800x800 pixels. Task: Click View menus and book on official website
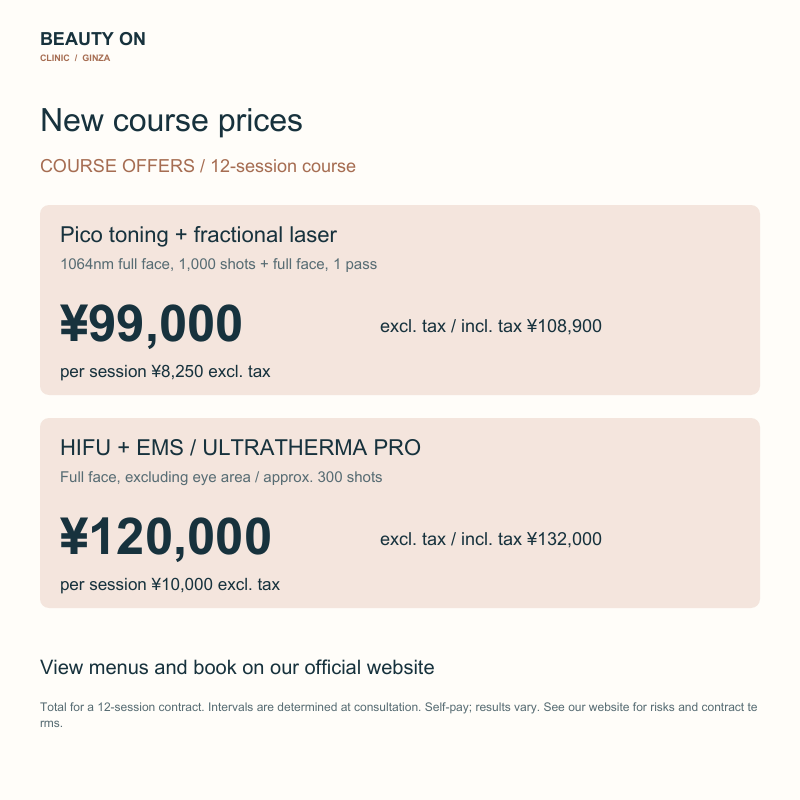[237, 667]
